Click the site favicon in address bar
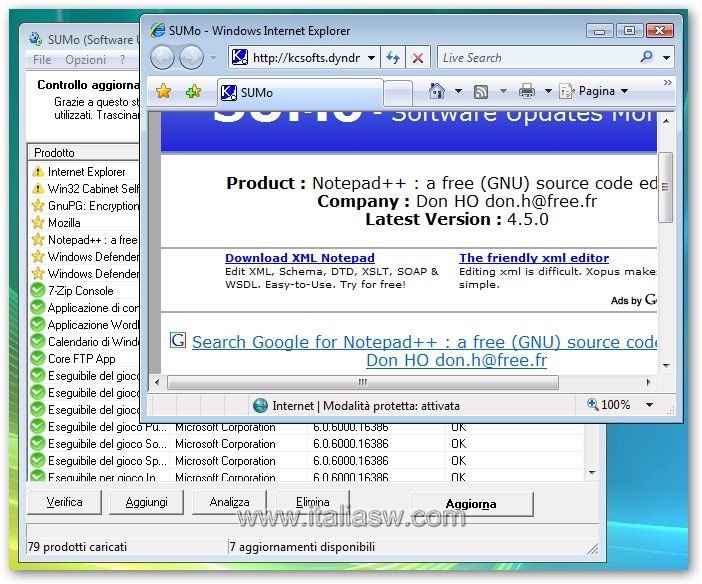 tap(240, 57)
